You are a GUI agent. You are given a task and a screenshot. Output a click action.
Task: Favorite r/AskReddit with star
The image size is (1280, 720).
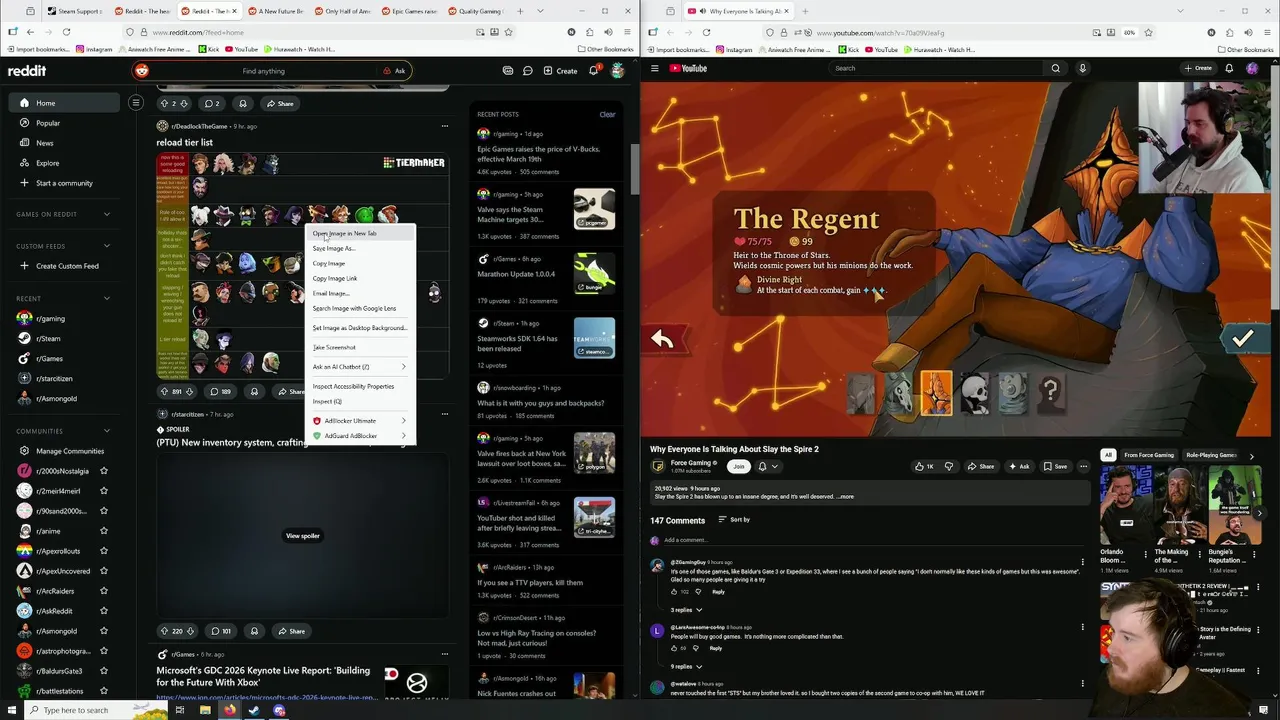pos(103,611)
